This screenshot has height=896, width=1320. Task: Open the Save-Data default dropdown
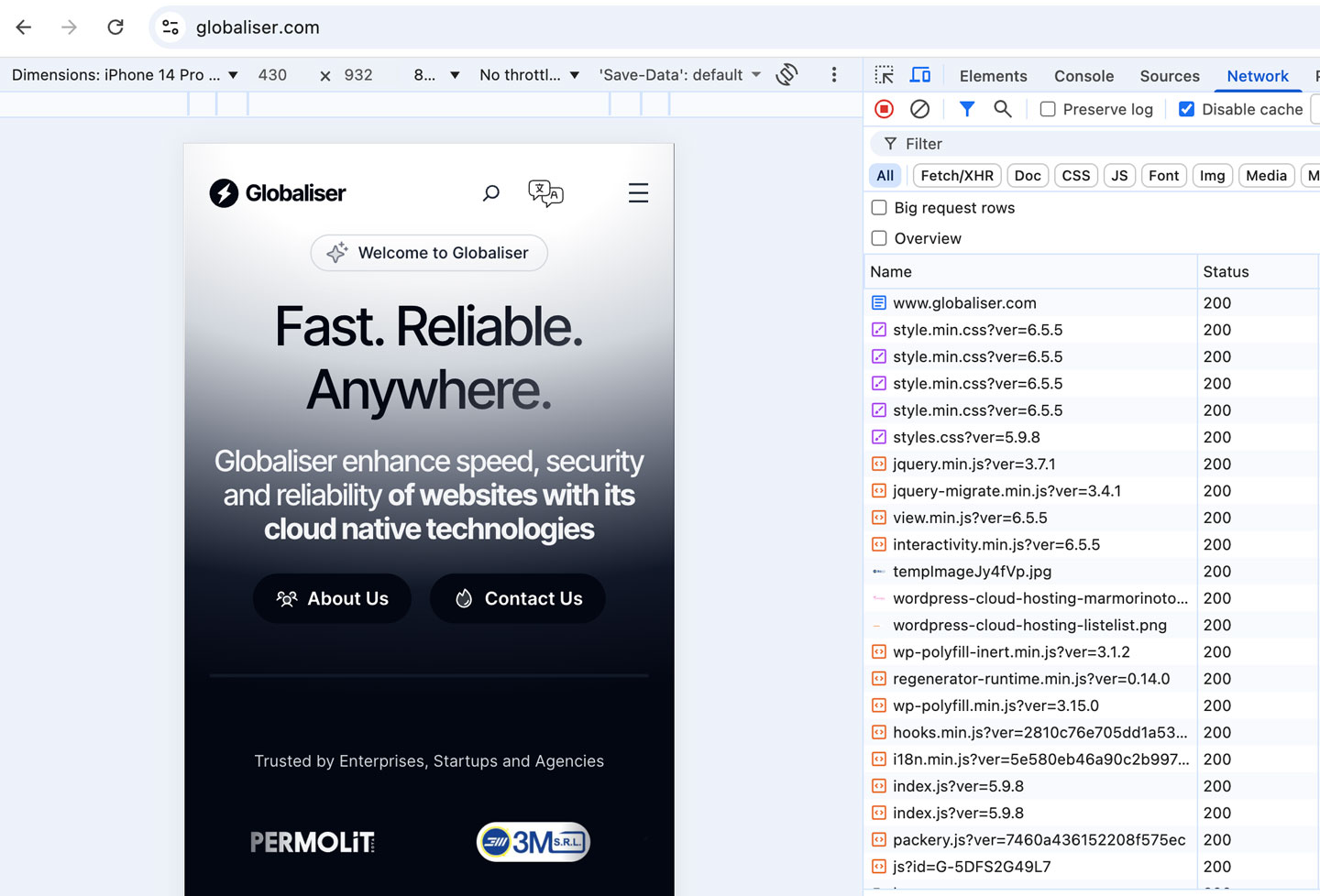(679, 75)
